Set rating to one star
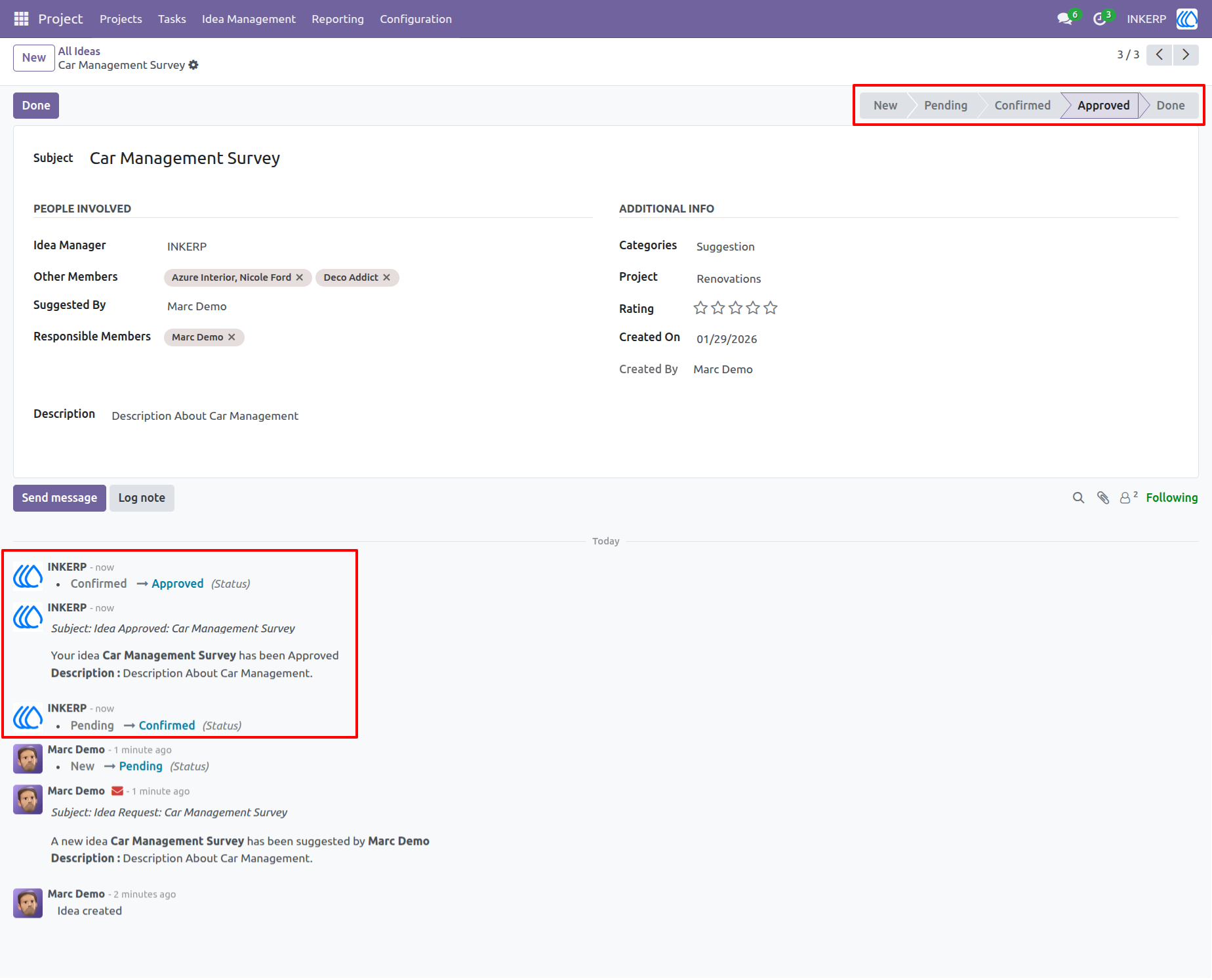 (x=700, y=308)
